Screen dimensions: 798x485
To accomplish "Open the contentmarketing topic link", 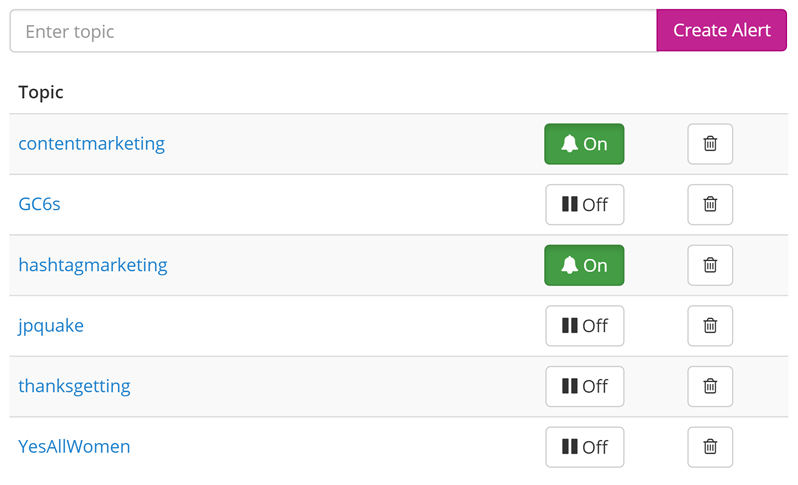I will [x=92, y=144].
